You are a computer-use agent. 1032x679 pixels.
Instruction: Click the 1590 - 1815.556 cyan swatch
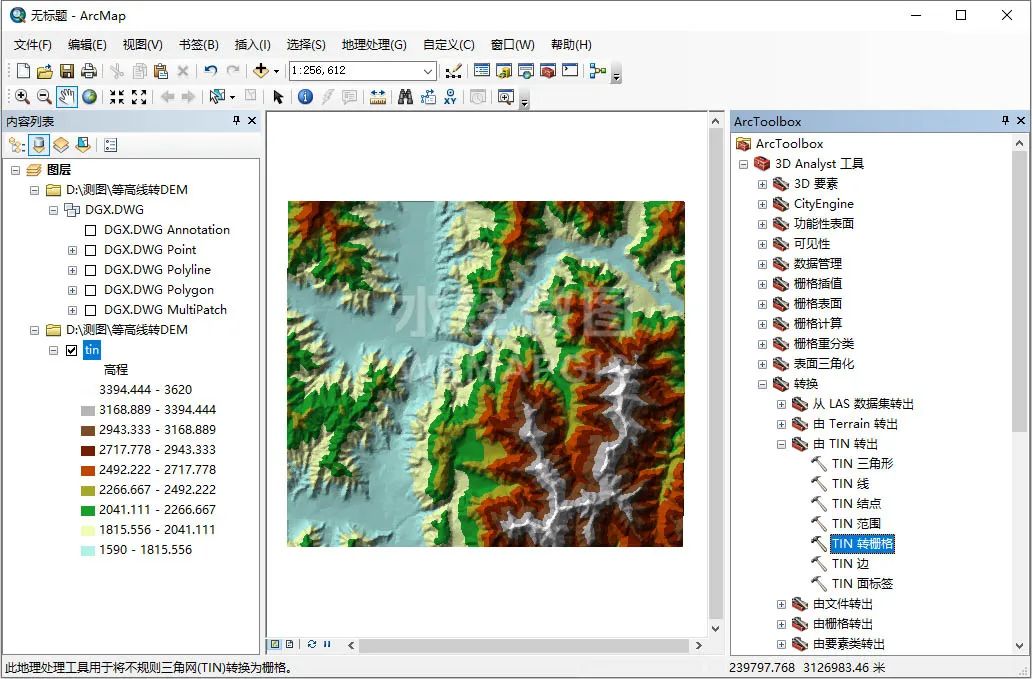pos(88,551)
